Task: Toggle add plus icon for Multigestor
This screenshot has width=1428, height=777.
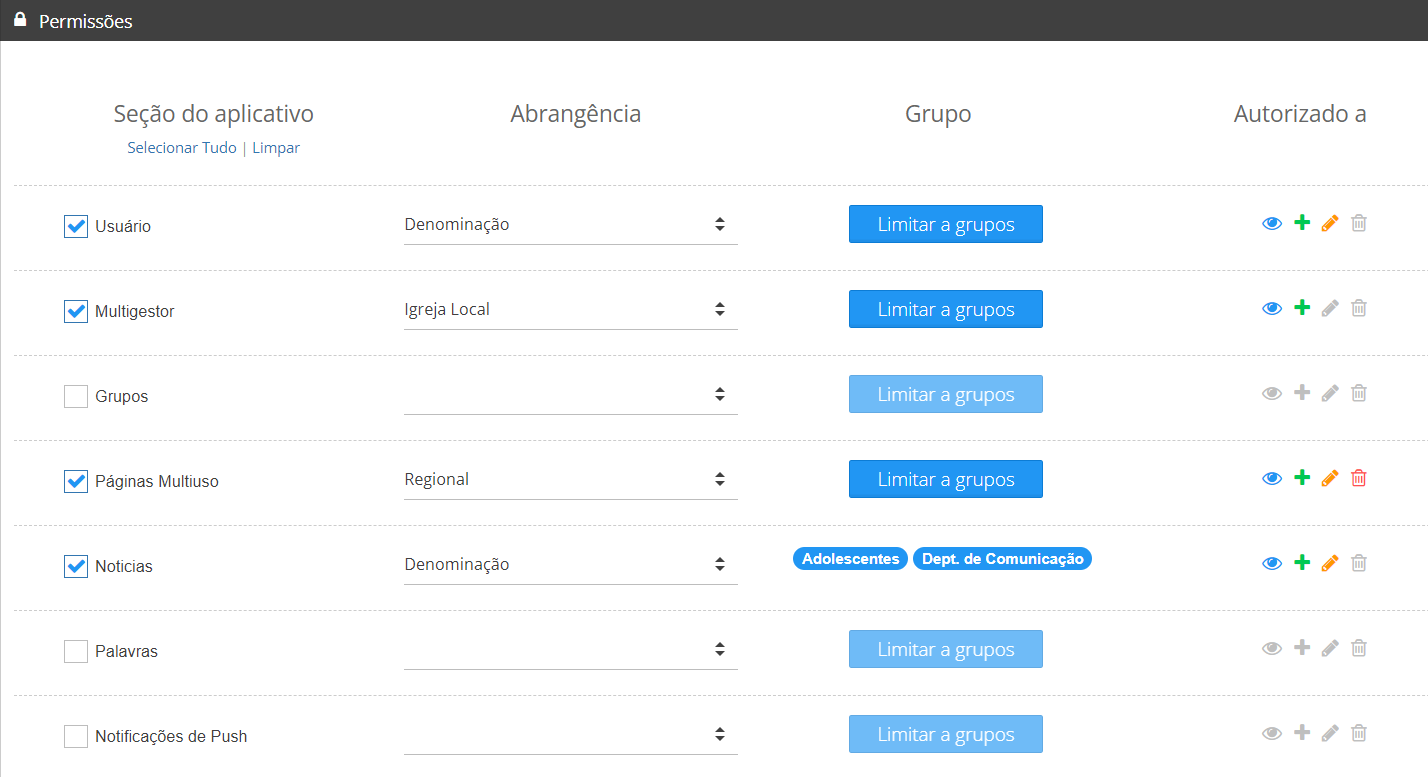Action: pyautogui.click(x=1301, y=308)
